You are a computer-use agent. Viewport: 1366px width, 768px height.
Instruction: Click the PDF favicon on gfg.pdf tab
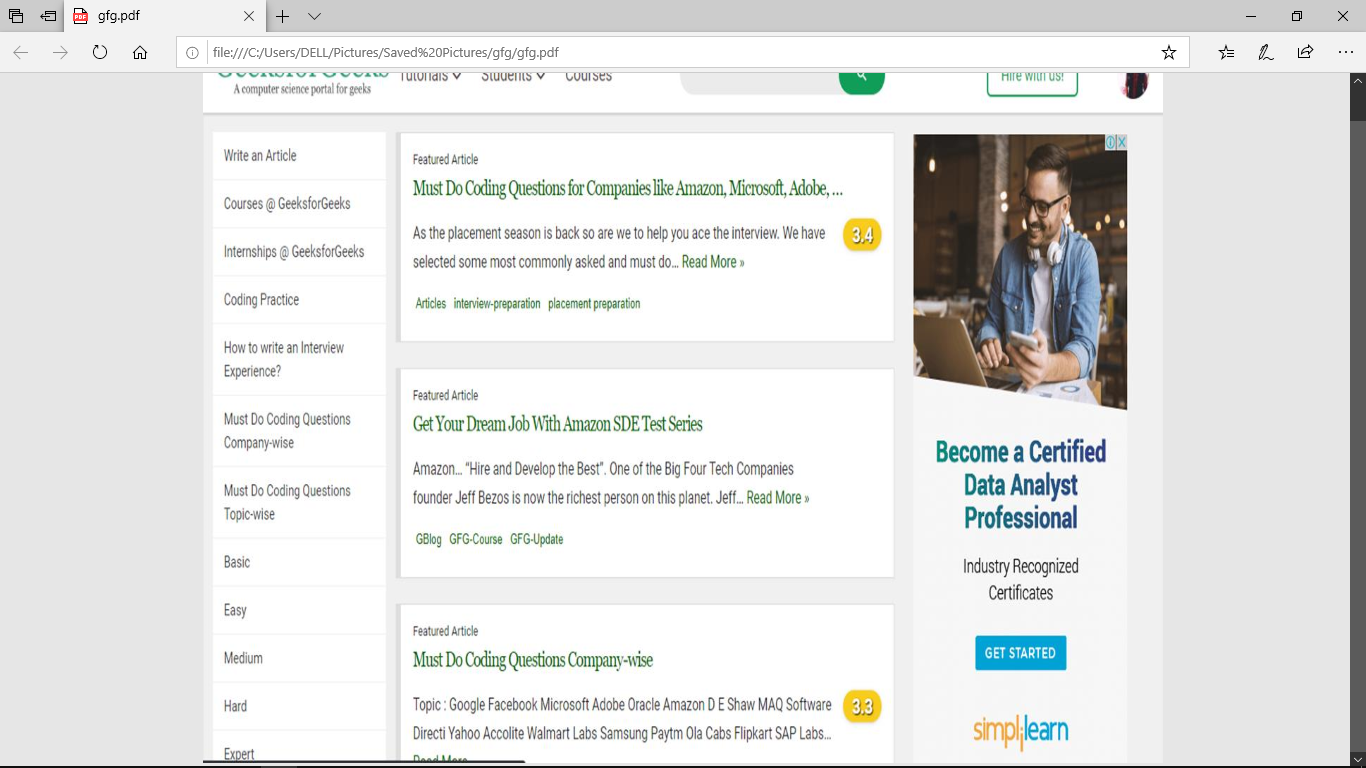81,16
